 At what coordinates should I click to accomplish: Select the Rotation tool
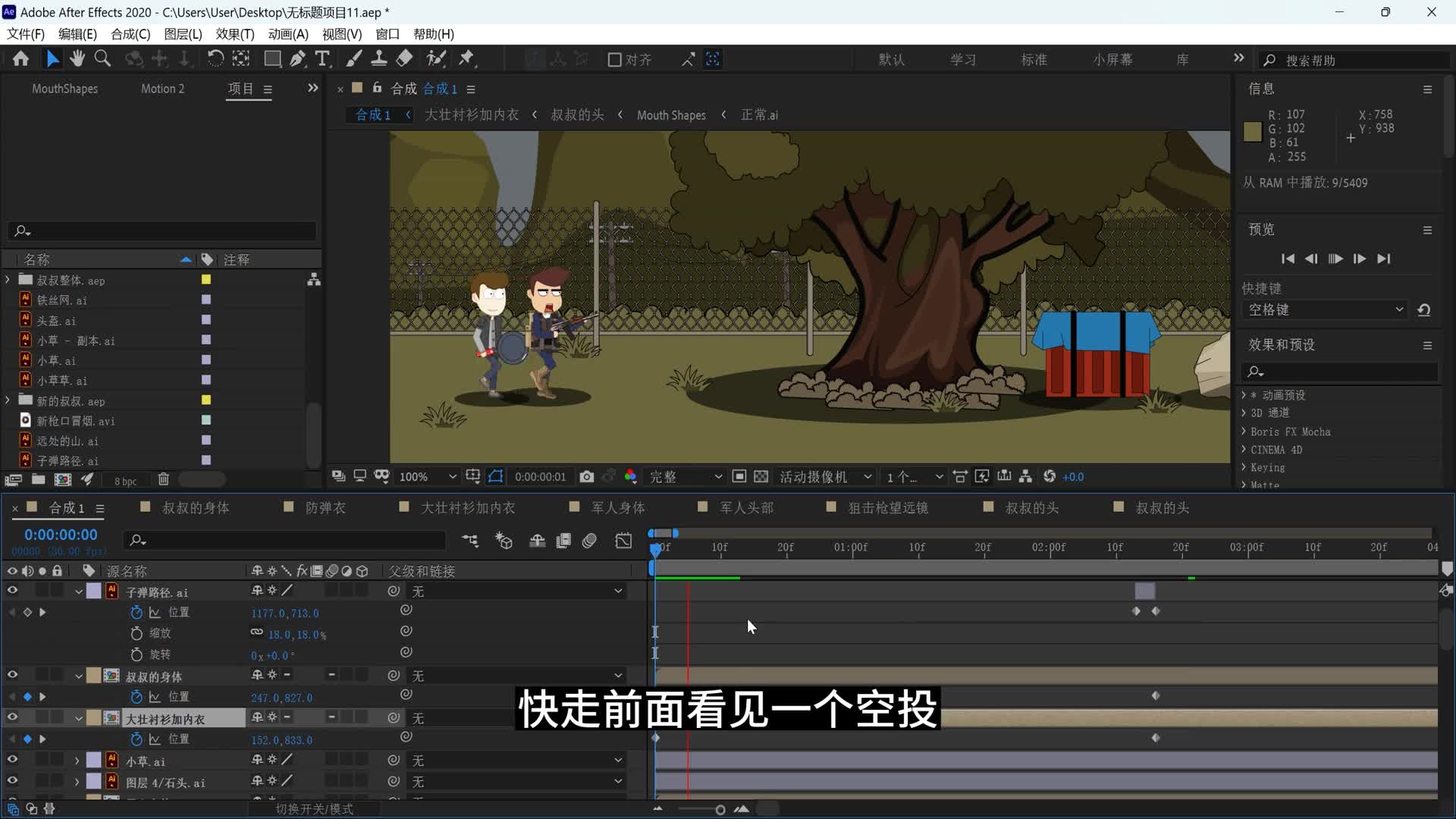click(215, 59)
